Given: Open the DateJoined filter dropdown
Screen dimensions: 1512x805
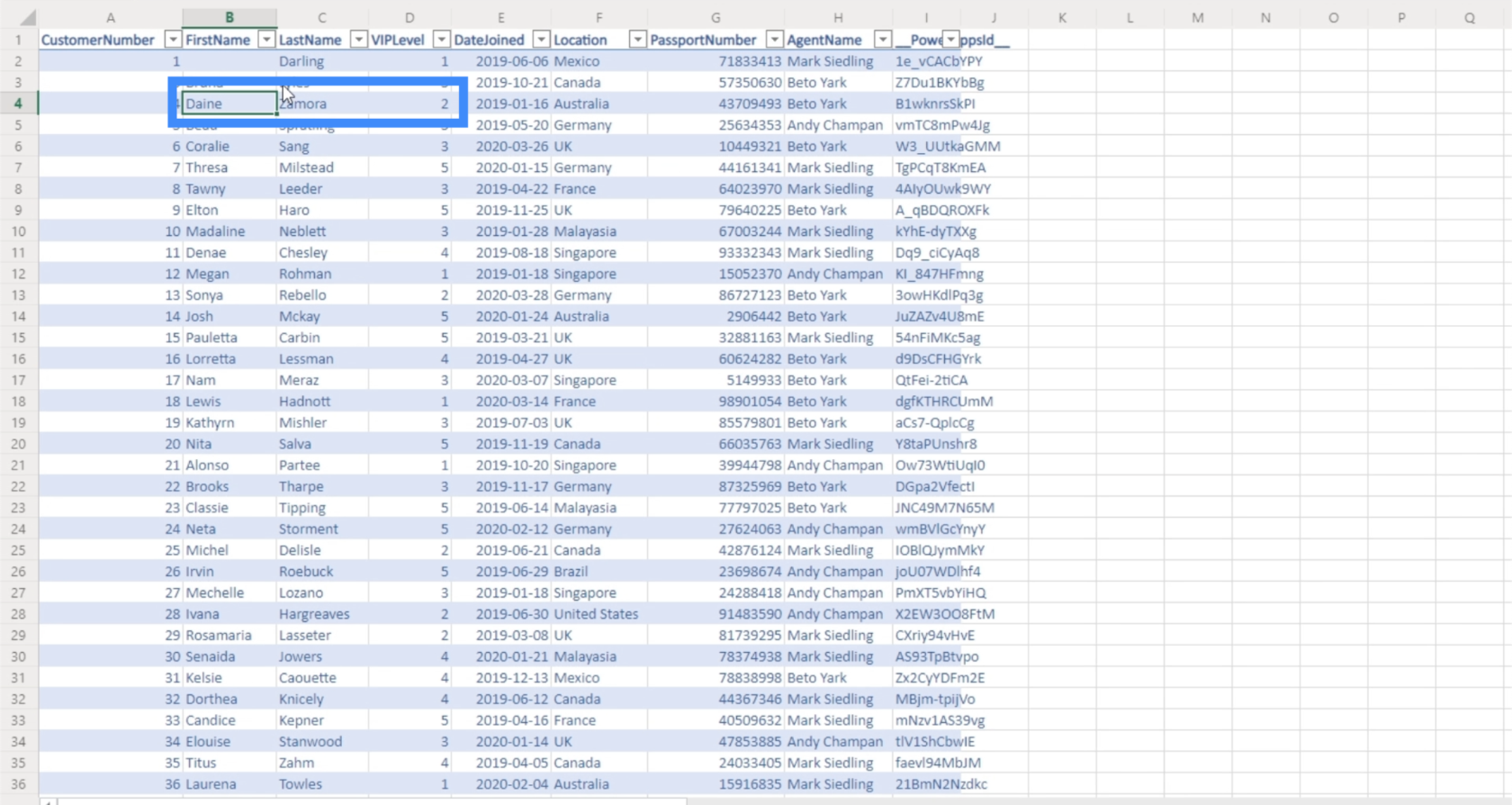Looking at the screenshot, I should (x=541, y=40).
